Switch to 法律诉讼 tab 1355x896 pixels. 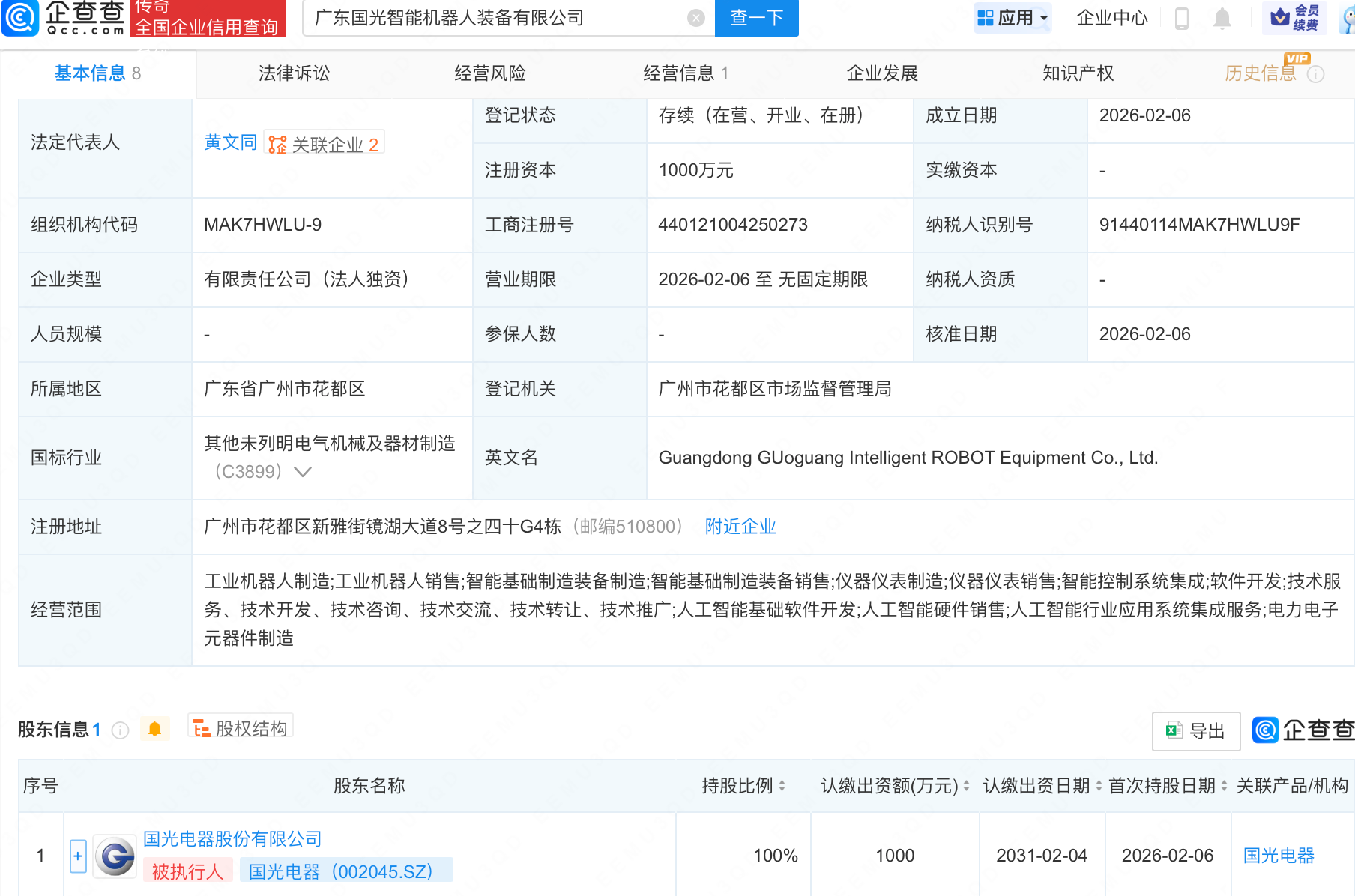tap(294, 73)
